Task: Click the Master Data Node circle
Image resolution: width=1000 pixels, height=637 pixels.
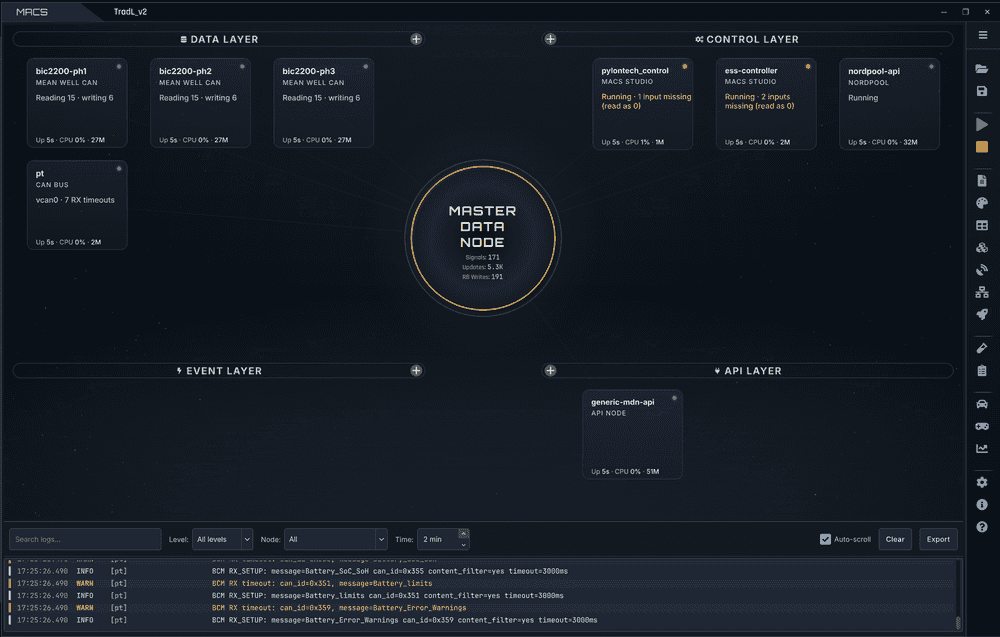Action: click(x=483, y=238)
